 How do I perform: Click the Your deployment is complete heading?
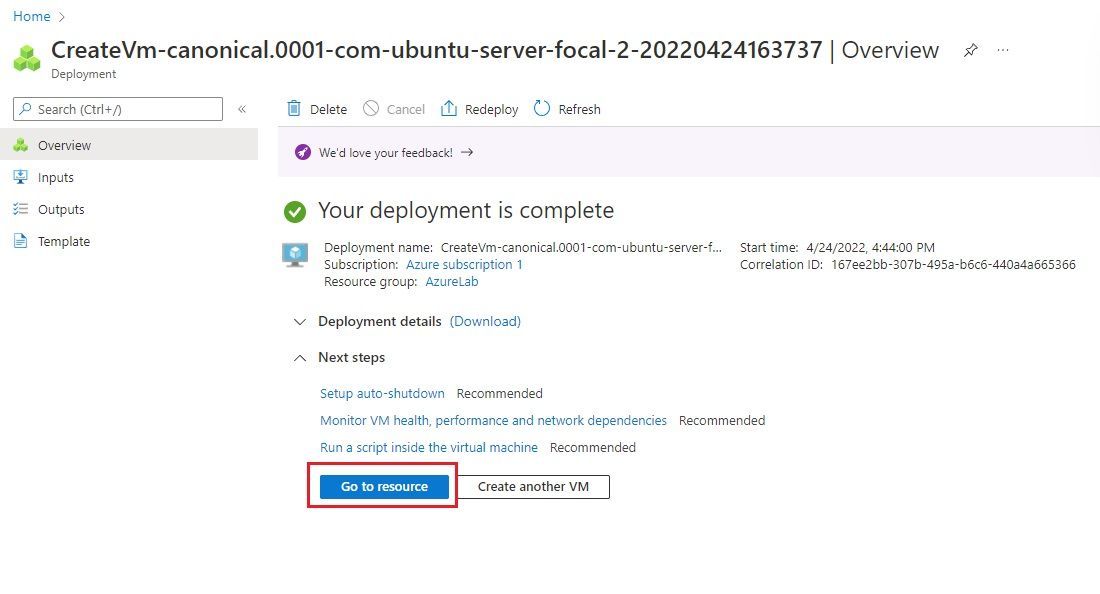(466, 210)
